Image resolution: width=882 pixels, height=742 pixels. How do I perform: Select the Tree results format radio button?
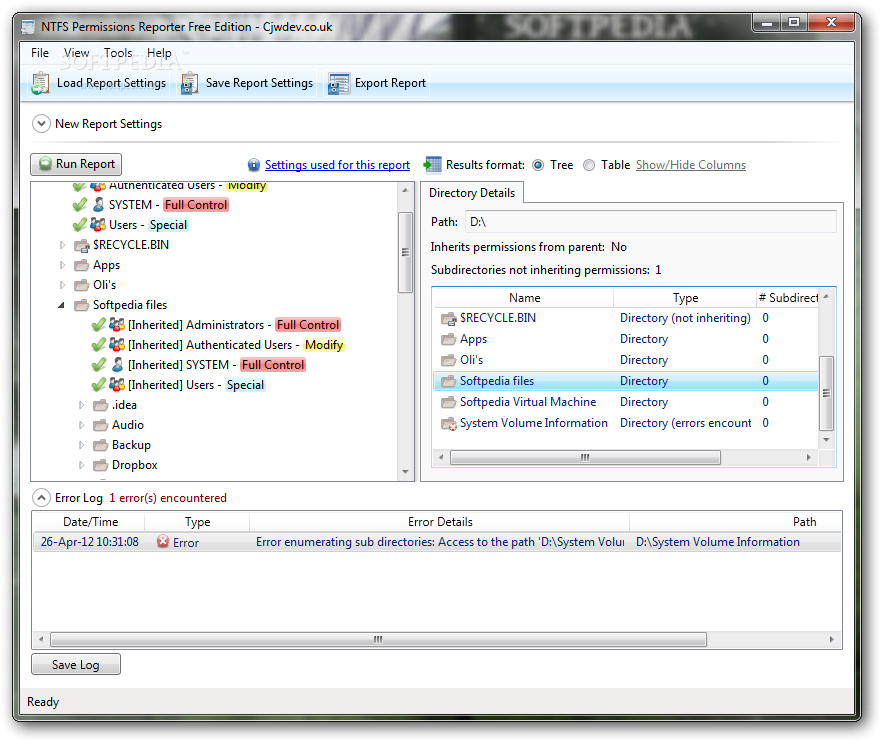coord(538,165)
